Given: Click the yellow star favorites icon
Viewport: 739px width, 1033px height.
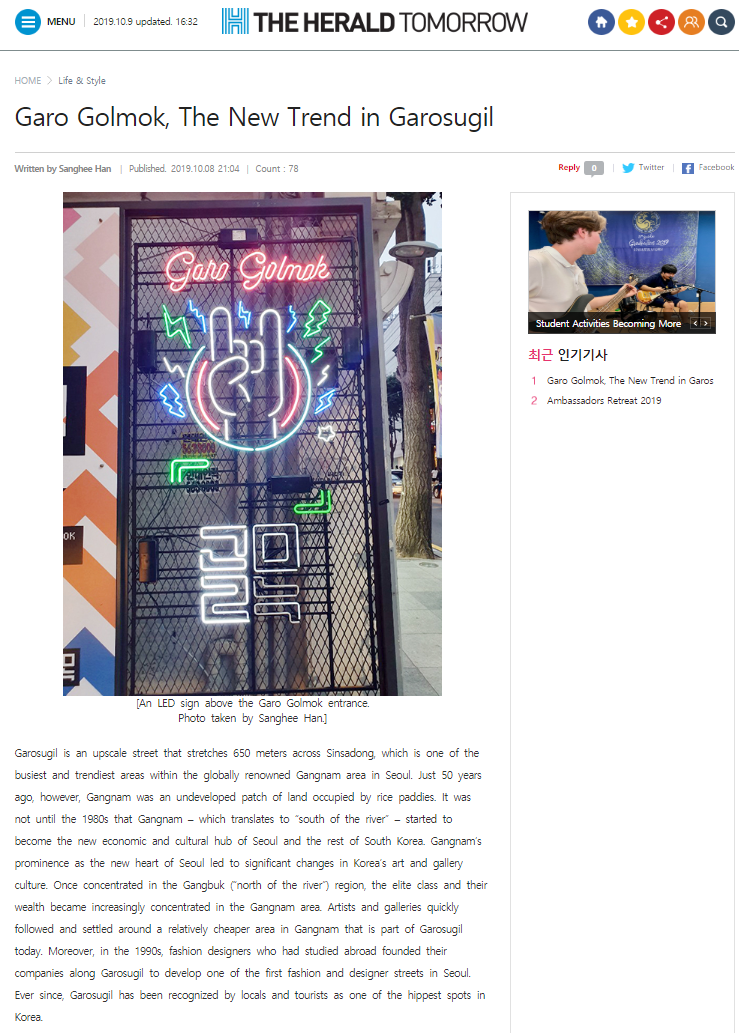Looking at the screenshot, I should 631,22.
